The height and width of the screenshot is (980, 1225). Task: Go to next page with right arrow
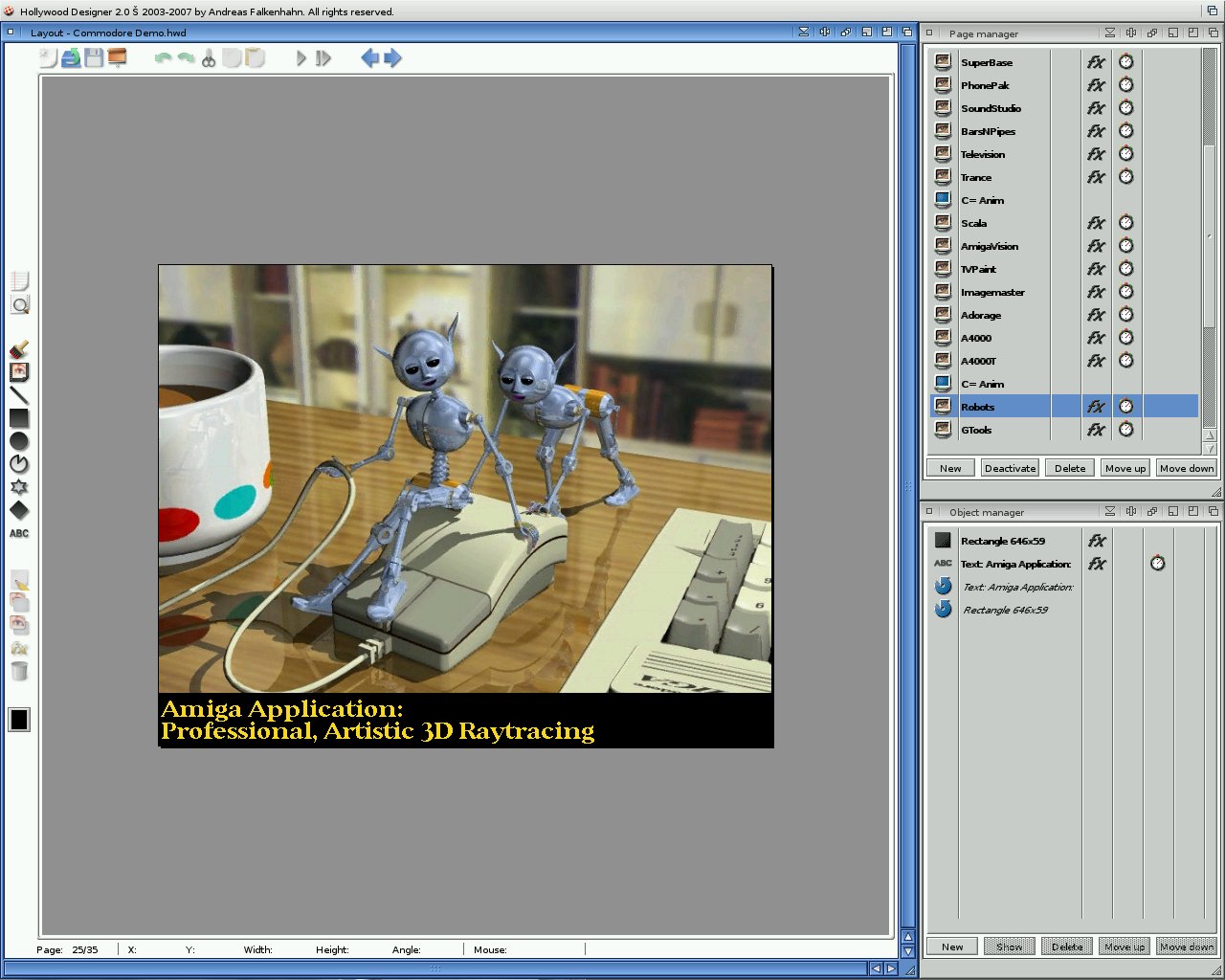click(x=393, y=58)
